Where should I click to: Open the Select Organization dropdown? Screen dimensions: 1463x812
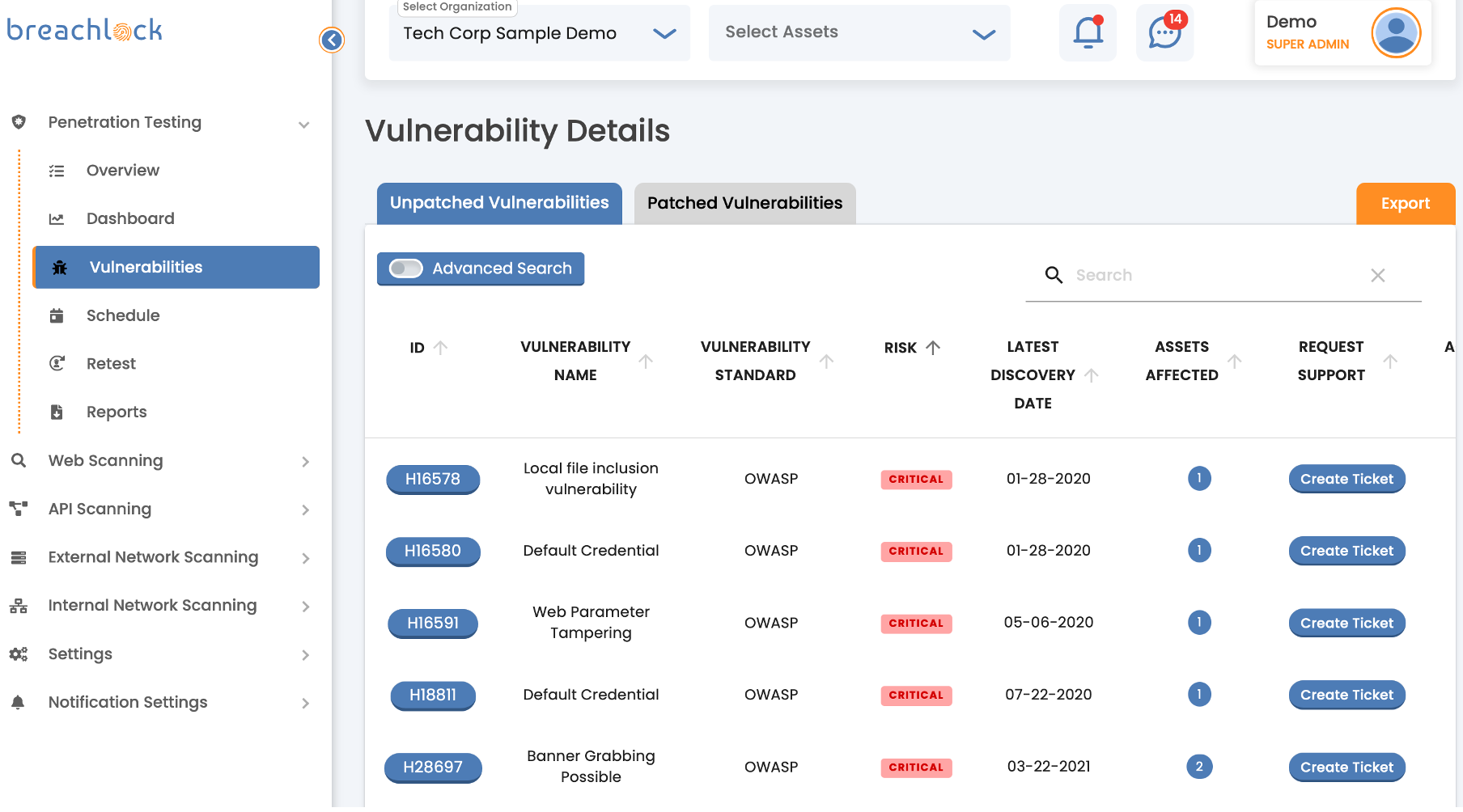coord(539,33)
